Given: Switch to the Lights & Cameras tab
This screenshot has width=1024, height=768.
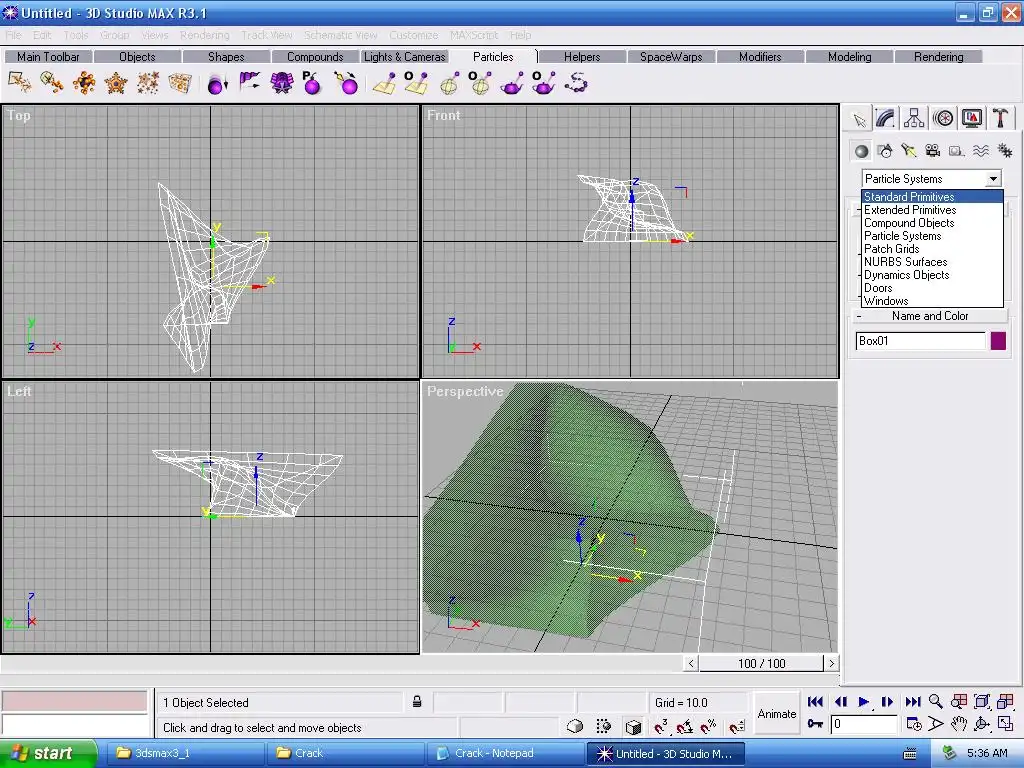Looking at the screenshot, I should pyautogui.click(x=404, y=57).
